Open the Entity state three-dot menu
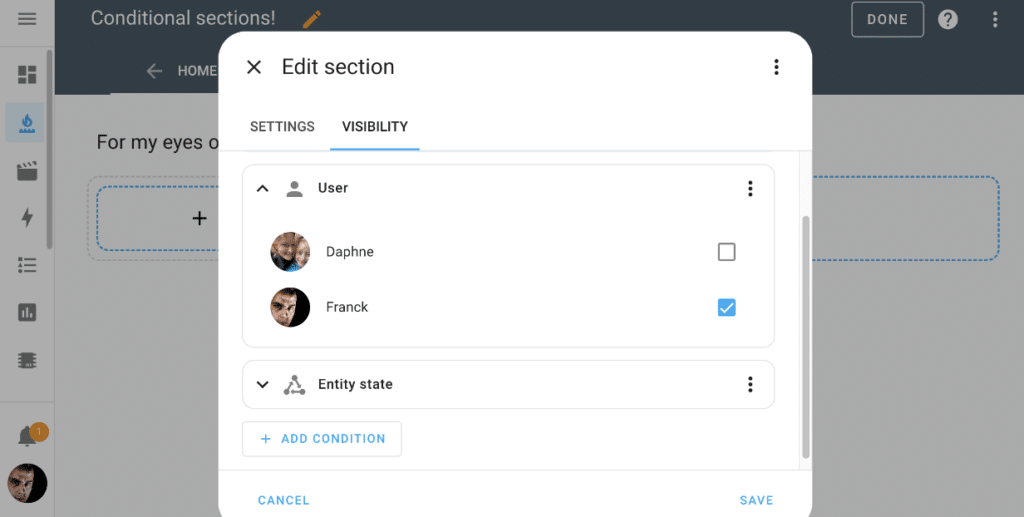The image size is (1024, 517). pos(750,384)
